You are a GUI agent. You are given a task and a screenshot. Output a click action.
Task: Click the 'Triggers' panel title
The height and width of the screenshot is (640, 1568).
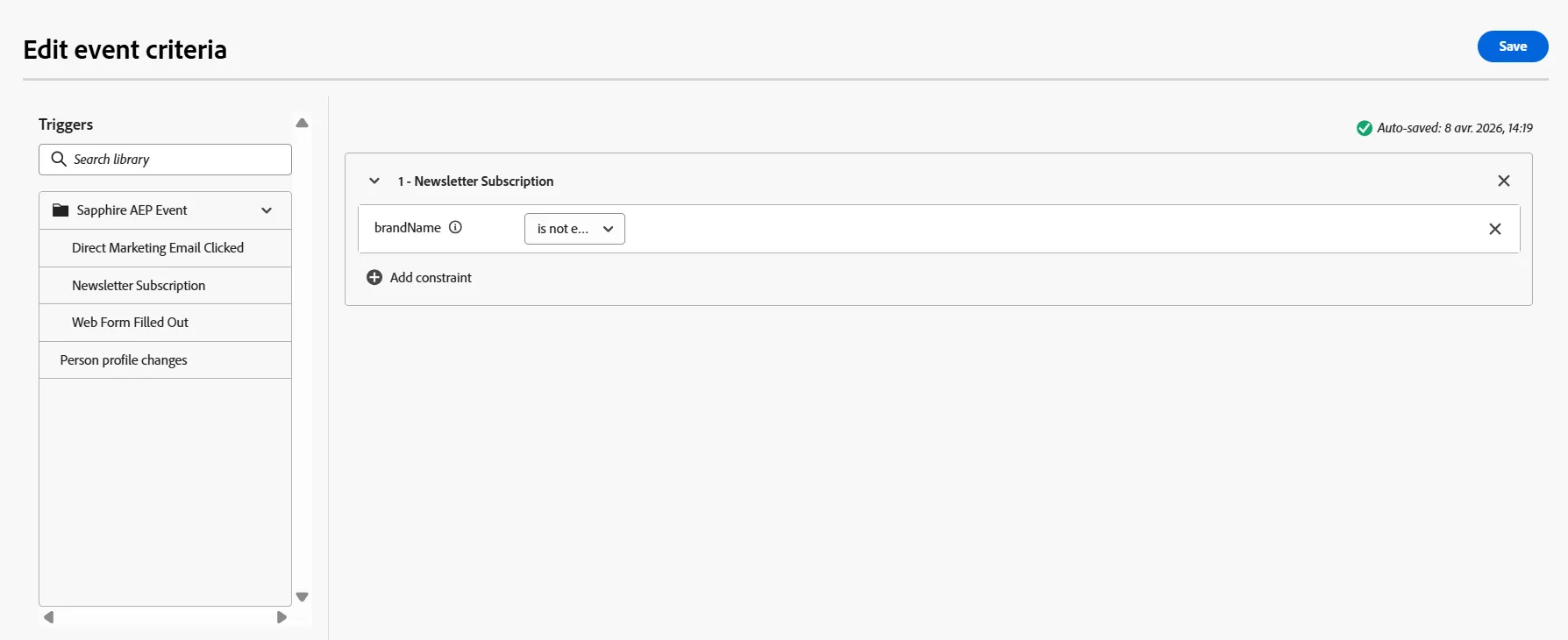(66, 124)
